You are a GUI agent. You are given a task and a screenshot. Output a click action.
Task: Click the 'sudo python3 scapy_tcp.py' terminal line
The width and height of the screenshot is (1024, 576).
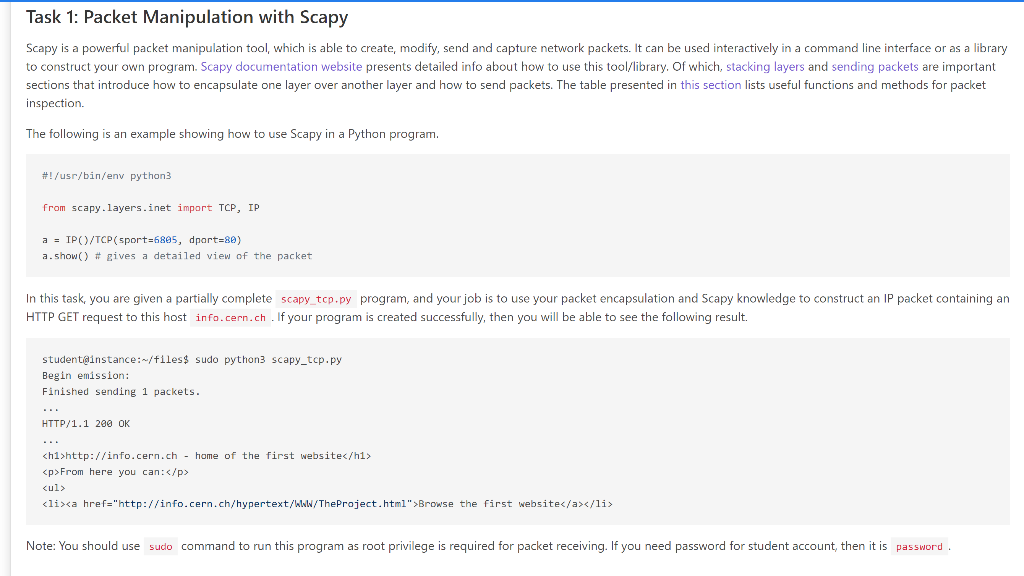click(192, 359)
